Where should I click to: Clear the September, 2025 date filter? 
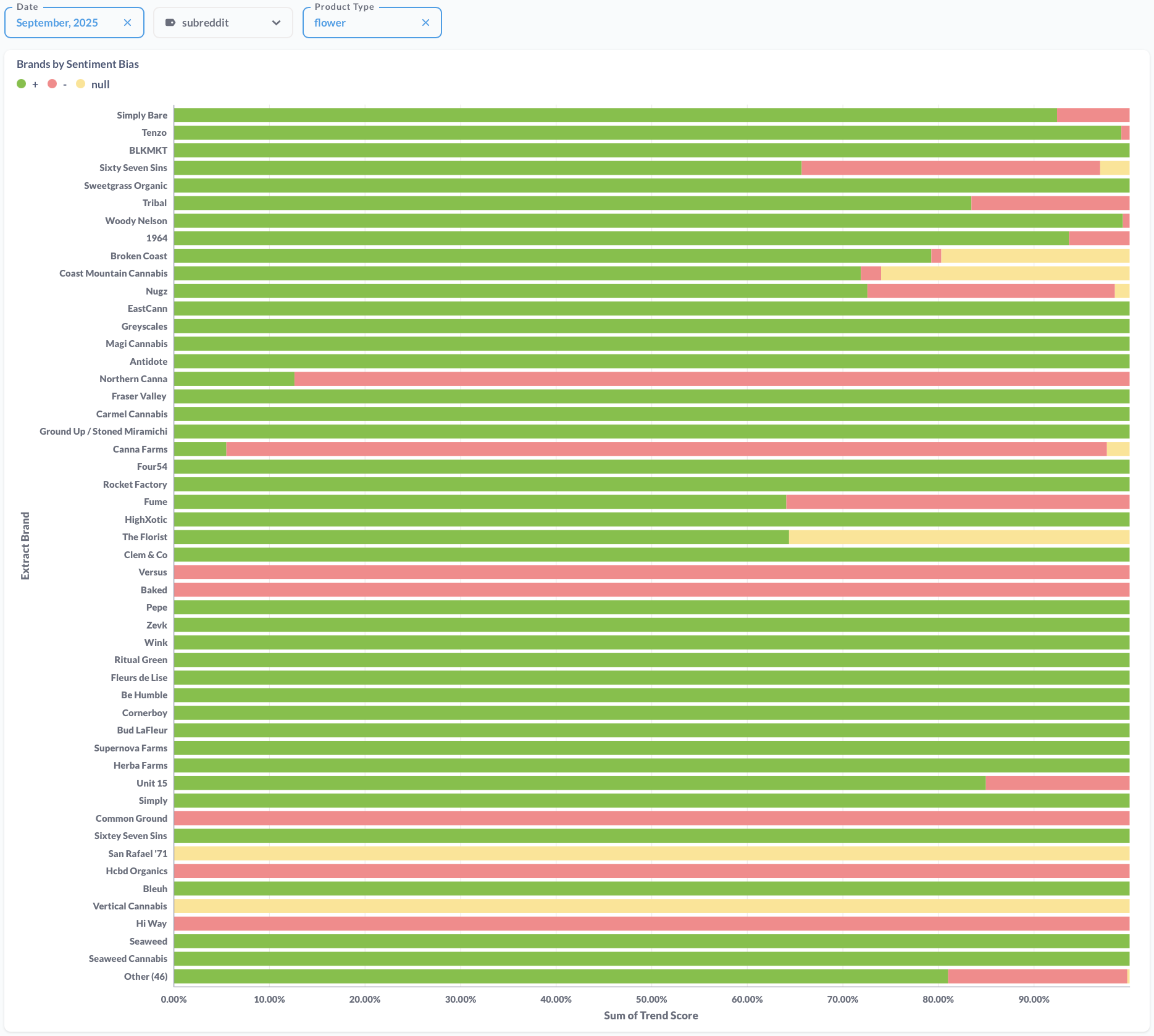click(x=127, y=23)
